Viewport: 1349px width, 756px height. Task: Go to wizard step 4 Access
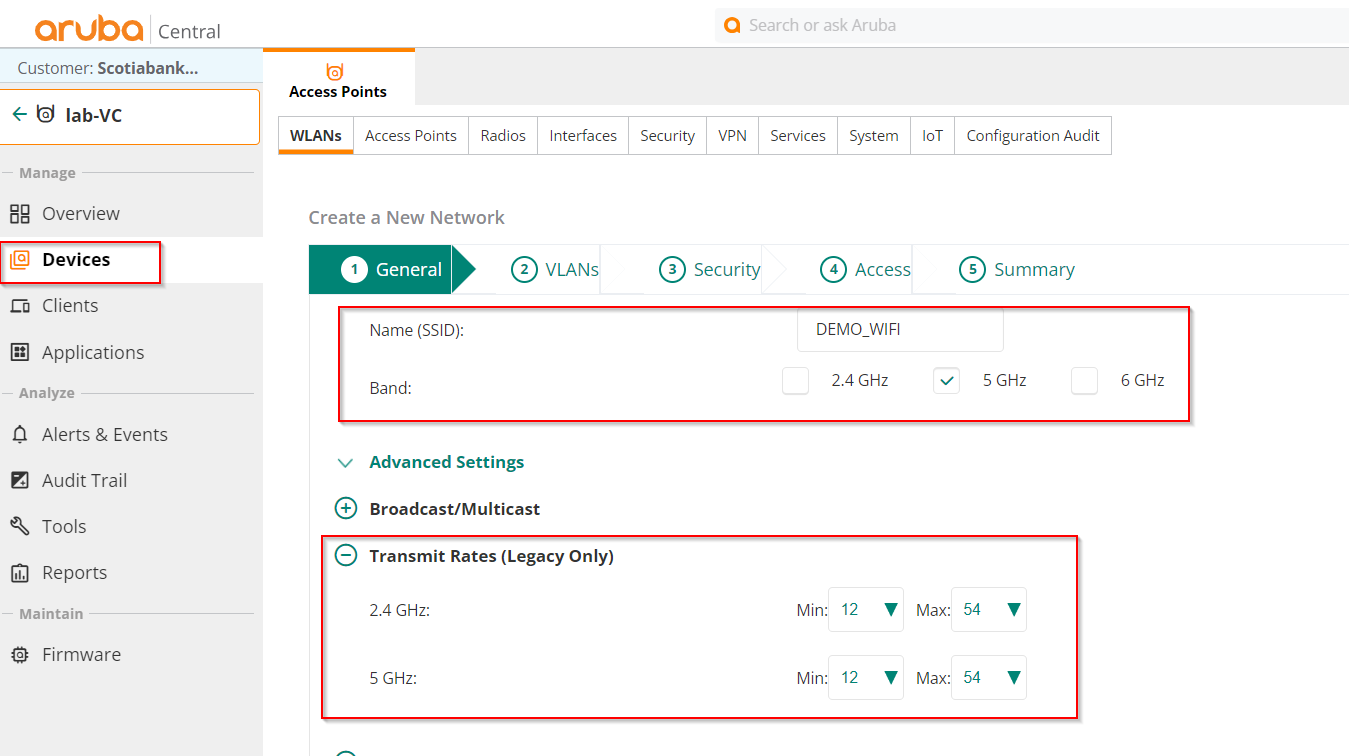(x=865, y=270)
